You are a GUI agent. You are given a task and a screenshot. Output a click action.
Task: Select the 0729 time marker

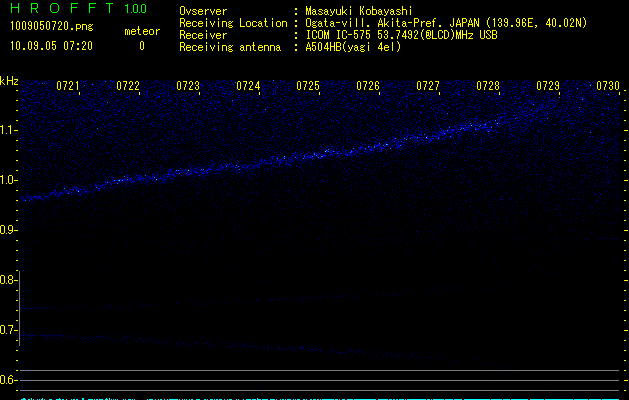[548, 86]
